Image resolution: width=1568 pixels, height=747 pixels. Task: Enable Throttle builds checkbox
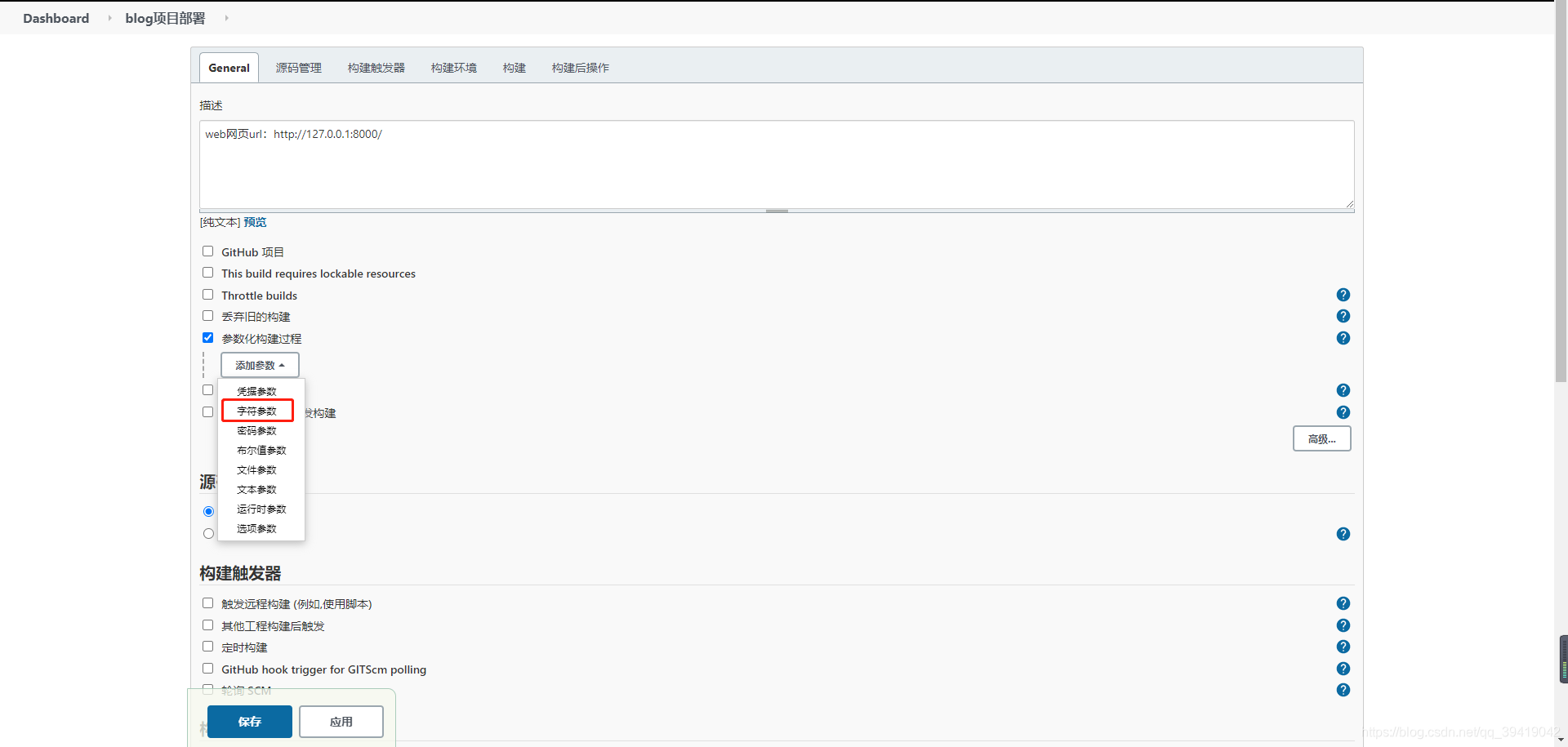click(207, 295)
